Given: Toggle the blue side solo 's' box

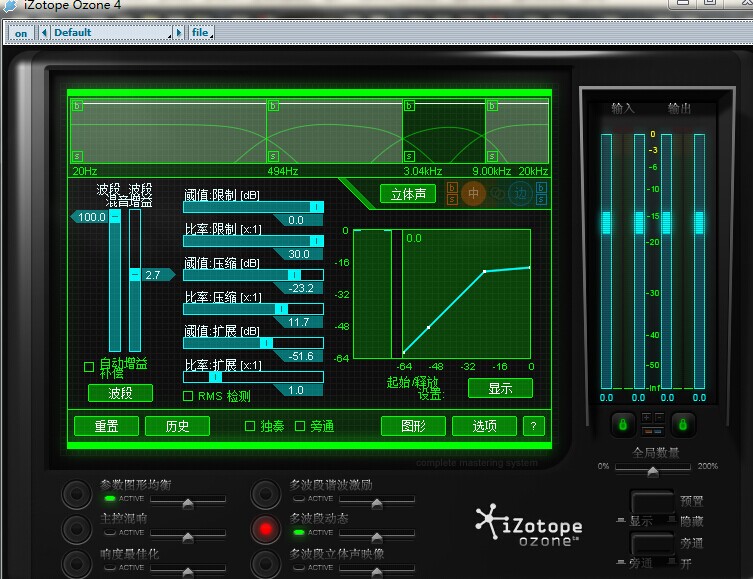Looking at the screenshot, I should coord(541,199).
